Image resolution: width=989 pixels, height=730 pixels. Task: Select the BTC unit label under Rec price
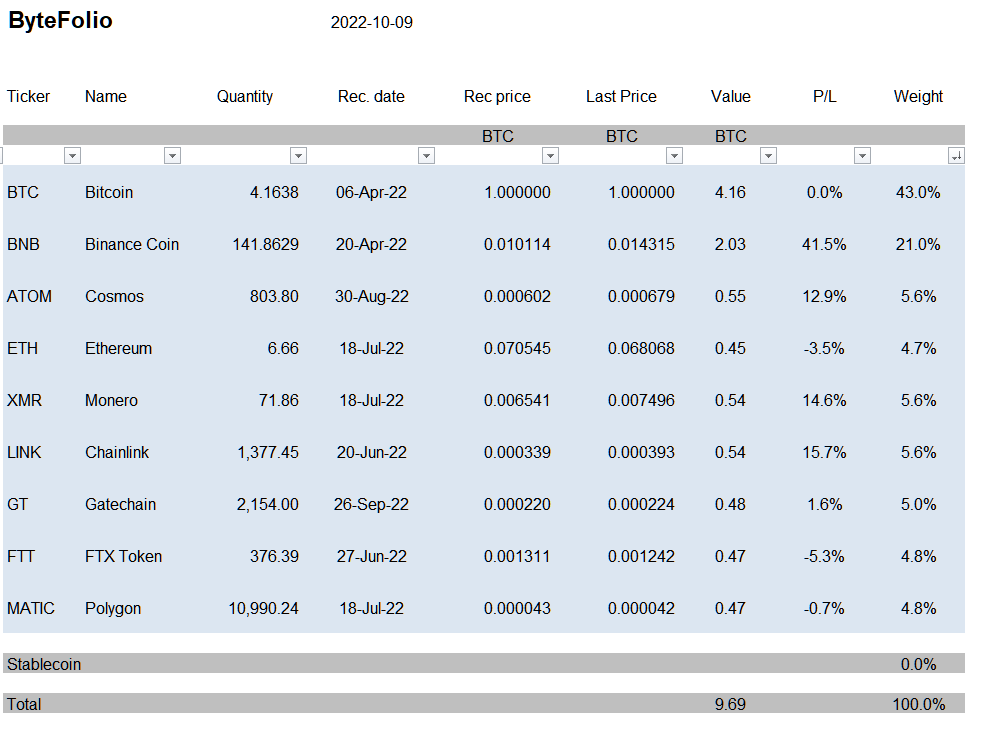pos(498,136)
